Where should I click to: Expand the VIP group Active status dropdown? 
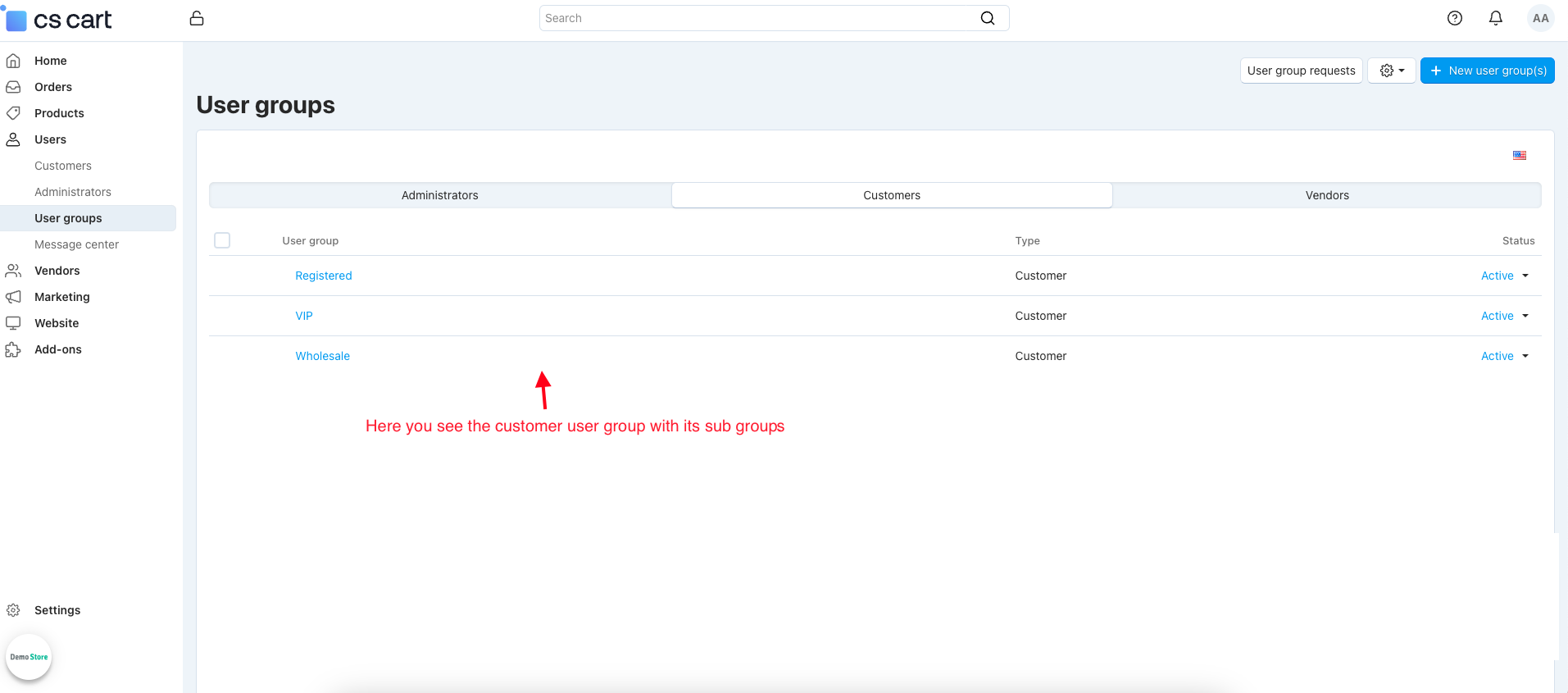(x=1504, y=316)
